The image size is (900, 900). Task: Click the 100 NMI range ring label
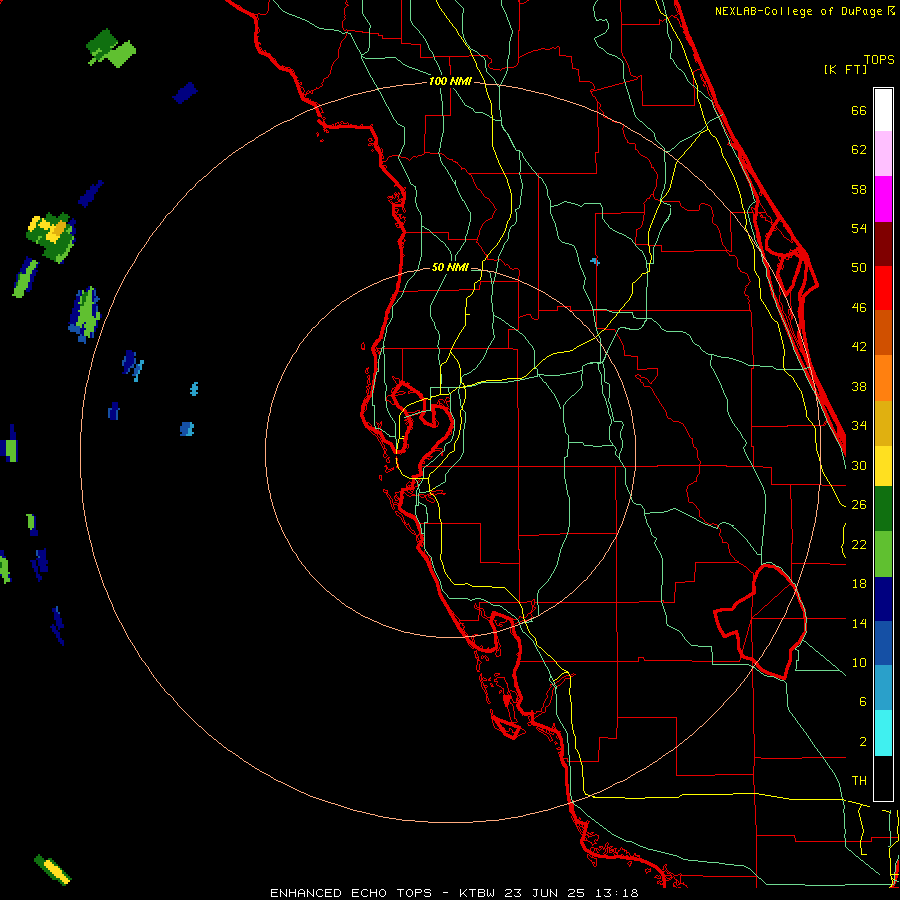(450, 81)
